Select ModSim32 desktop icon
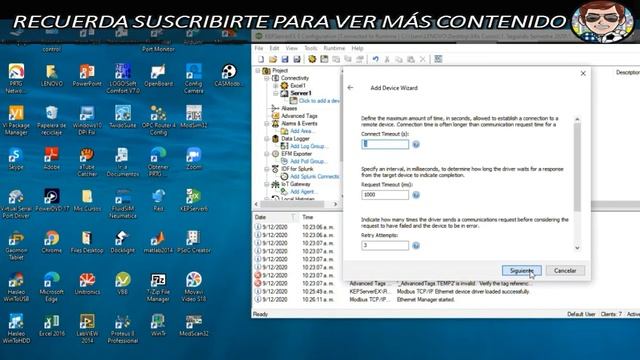Image resolution: width=640 pixels, height=360 pixels. (x=193, y=117)
